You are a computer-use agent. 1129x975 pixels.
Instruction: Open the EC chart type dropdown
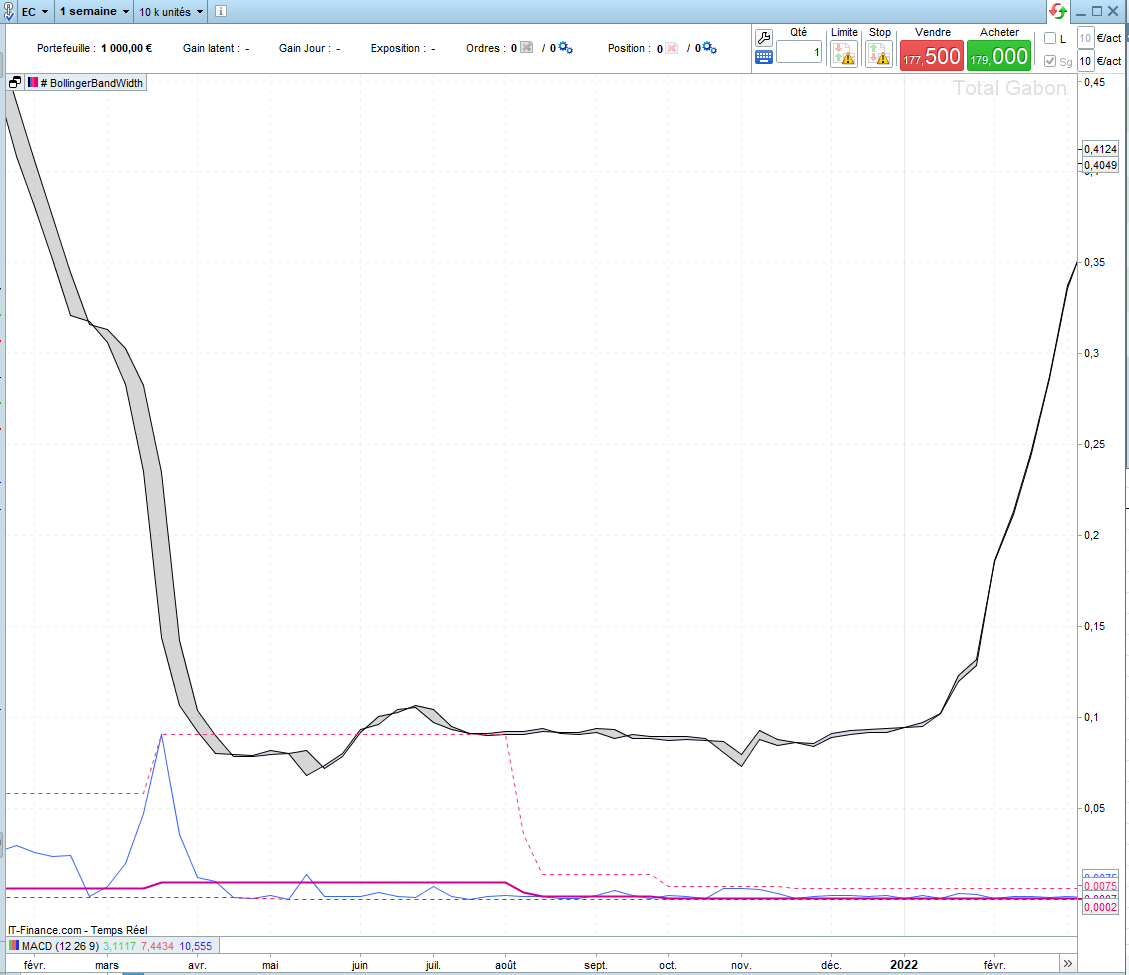pyautogui.click(x=35, y=12)
